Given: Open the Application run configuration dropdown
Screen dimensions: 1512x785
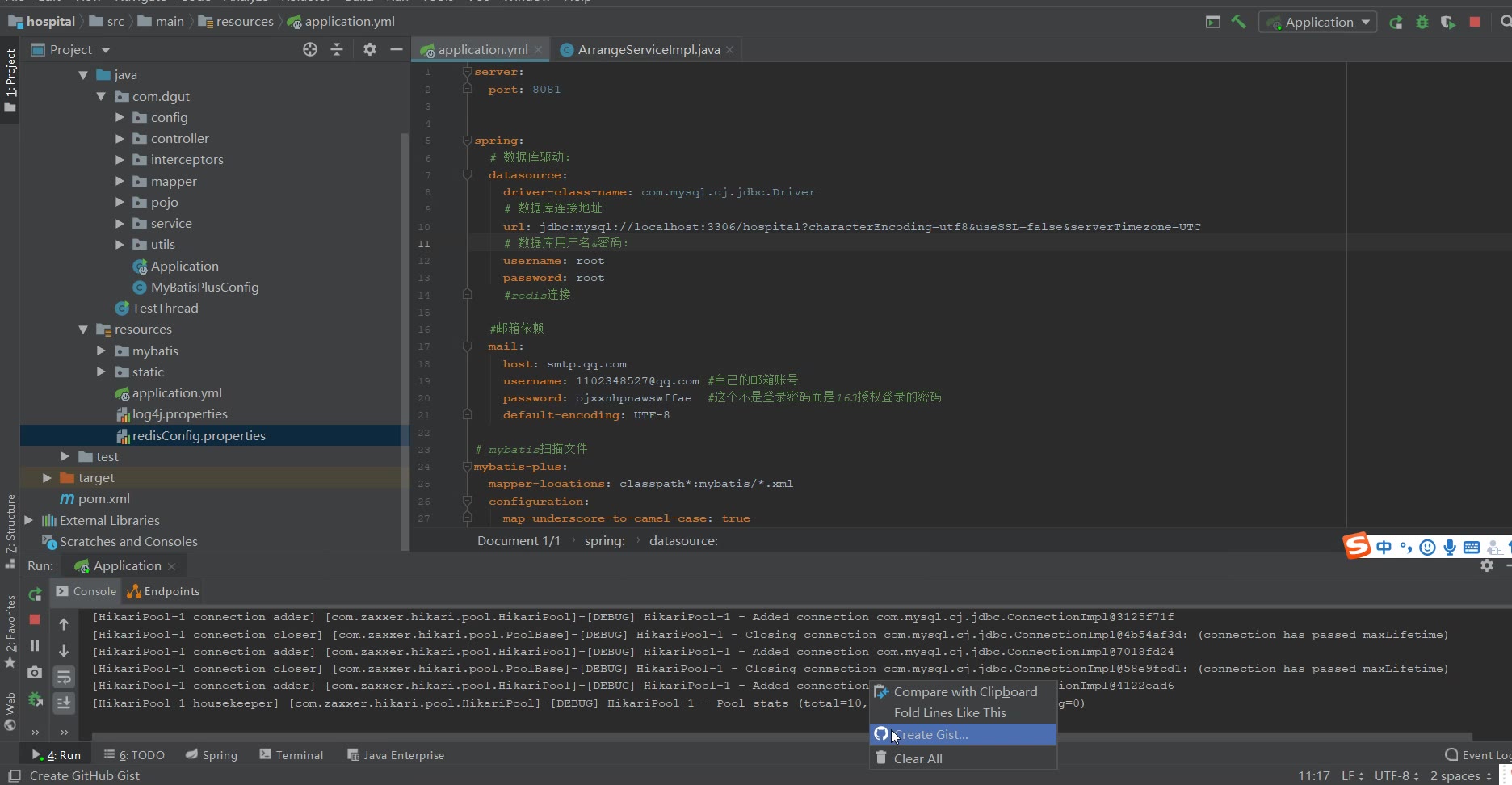Looking at the screenshot, I should click(x=1318, y=22).
